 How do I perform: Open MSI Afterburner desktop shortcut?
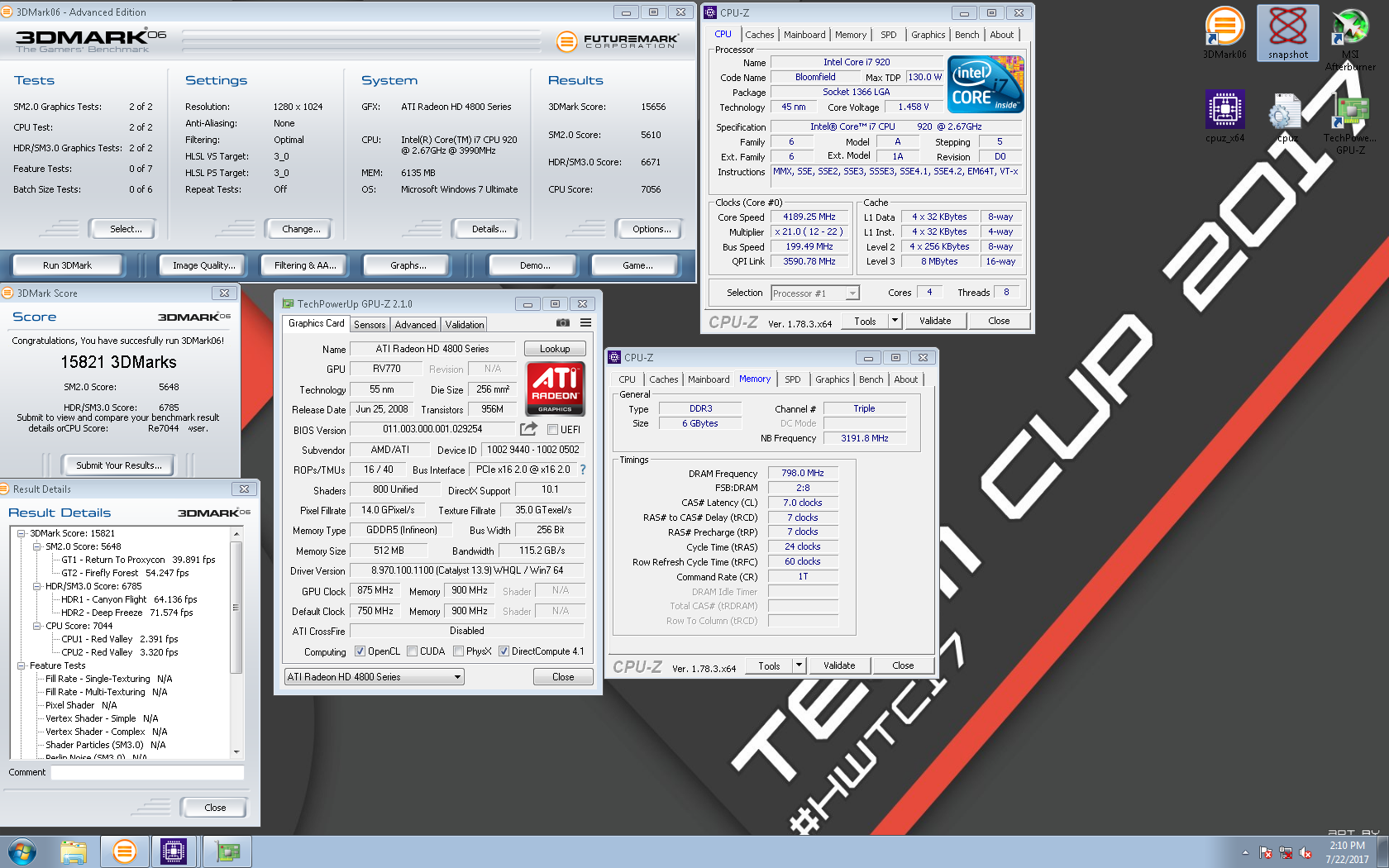click(x=1350, y=40)
